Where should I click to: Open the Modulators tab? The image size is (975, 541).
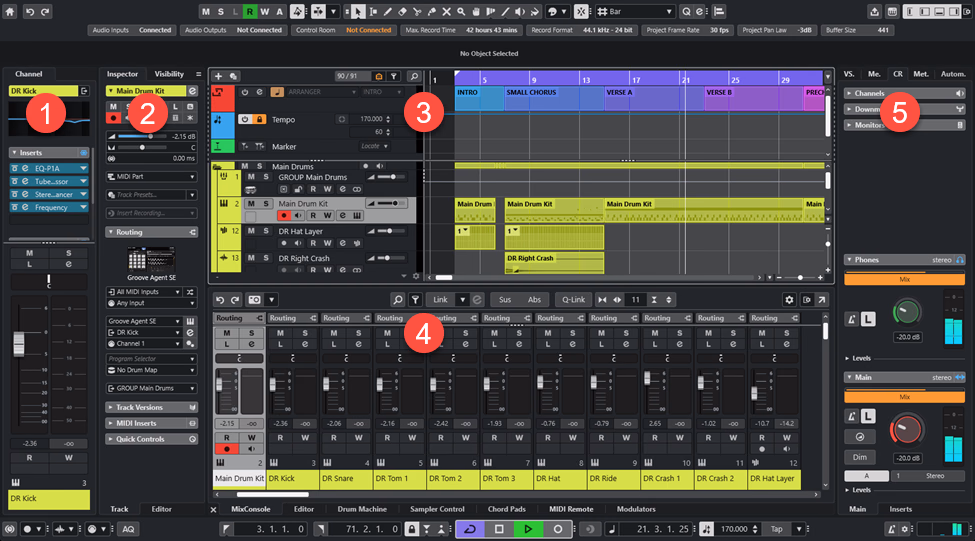[x=636, y=509]
